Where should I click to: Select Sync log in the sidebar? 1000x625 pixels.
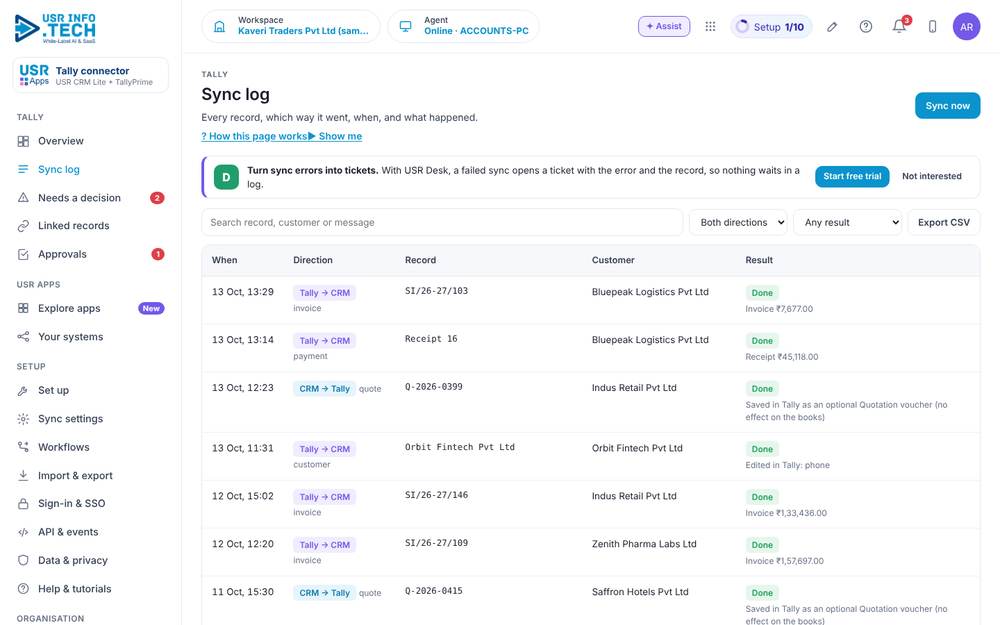[x=91, y=169]
